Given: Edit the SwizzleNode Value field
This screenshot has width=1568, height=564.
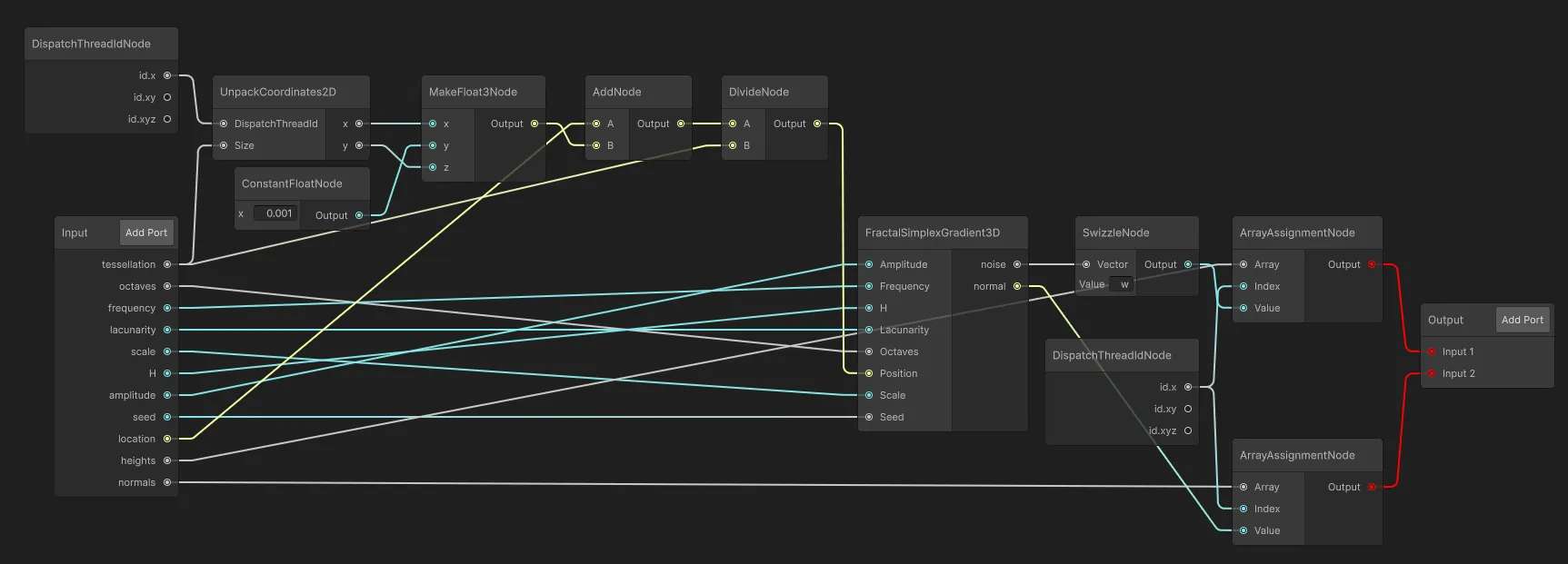Looking at the screenshot, I should [1124, 284].
